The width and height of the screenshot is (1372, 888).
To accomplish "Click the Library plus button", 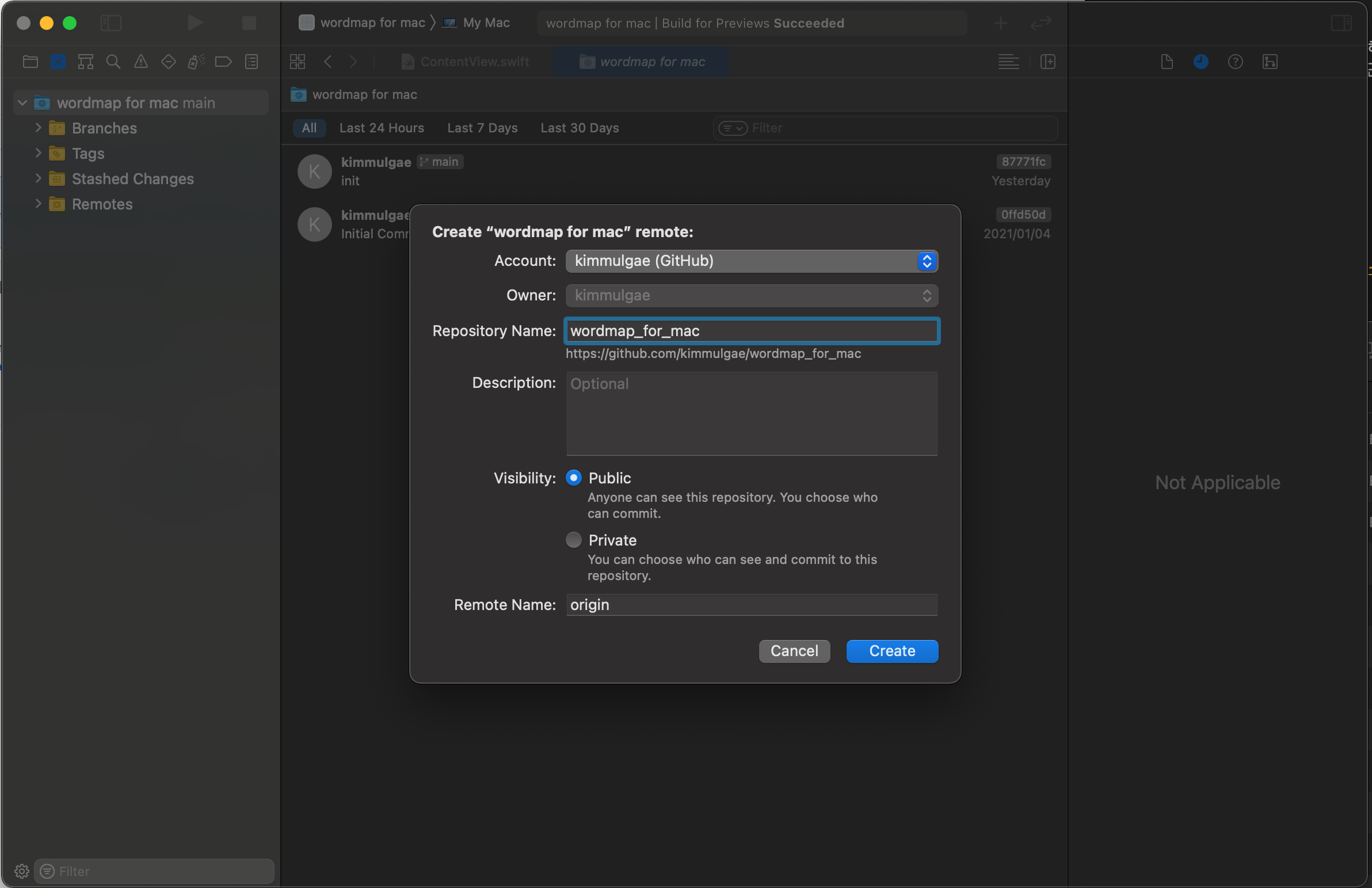I will pyautogui.click(x=1001, y=23).
